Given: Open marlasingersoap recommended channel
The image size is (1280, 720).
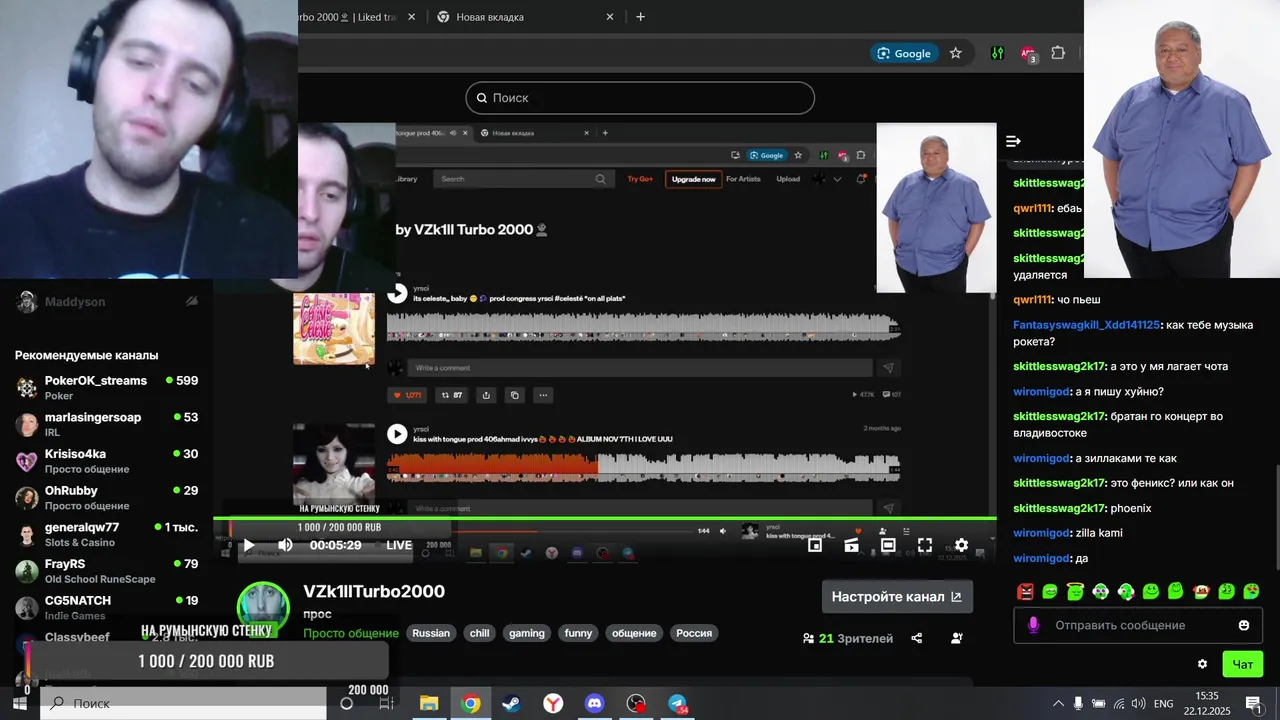Looking at the screenshot, I should 106,424.
